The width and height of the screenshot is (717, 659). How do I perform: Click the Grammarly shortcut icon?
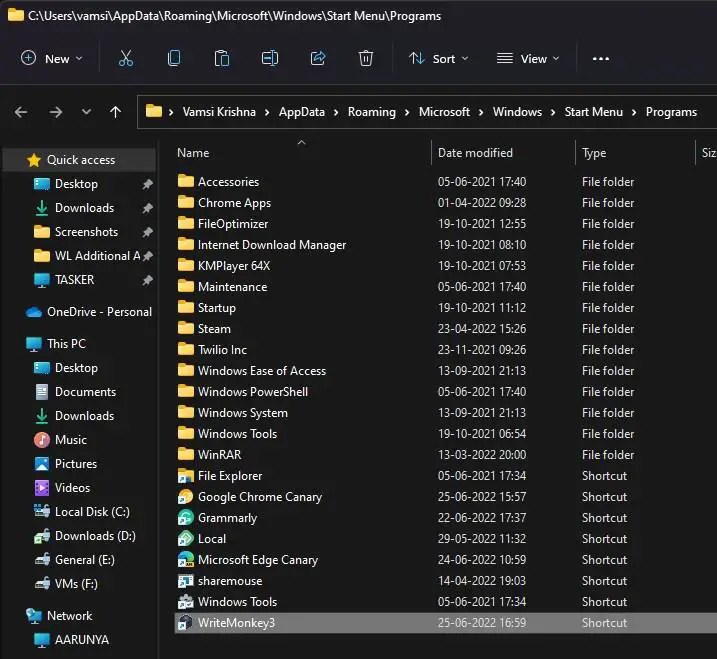click(186, 518)
